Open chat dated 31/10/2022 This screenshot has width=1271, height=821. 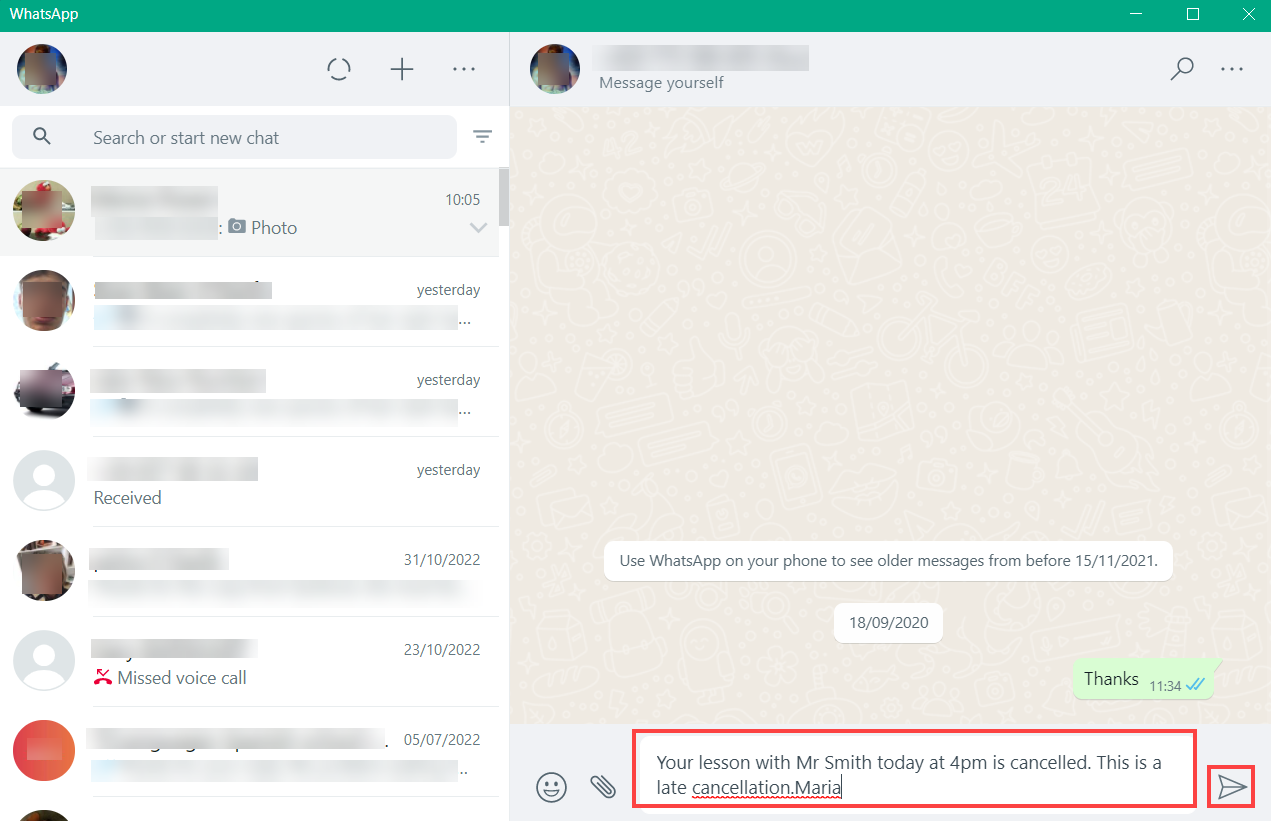pos(249,571)
